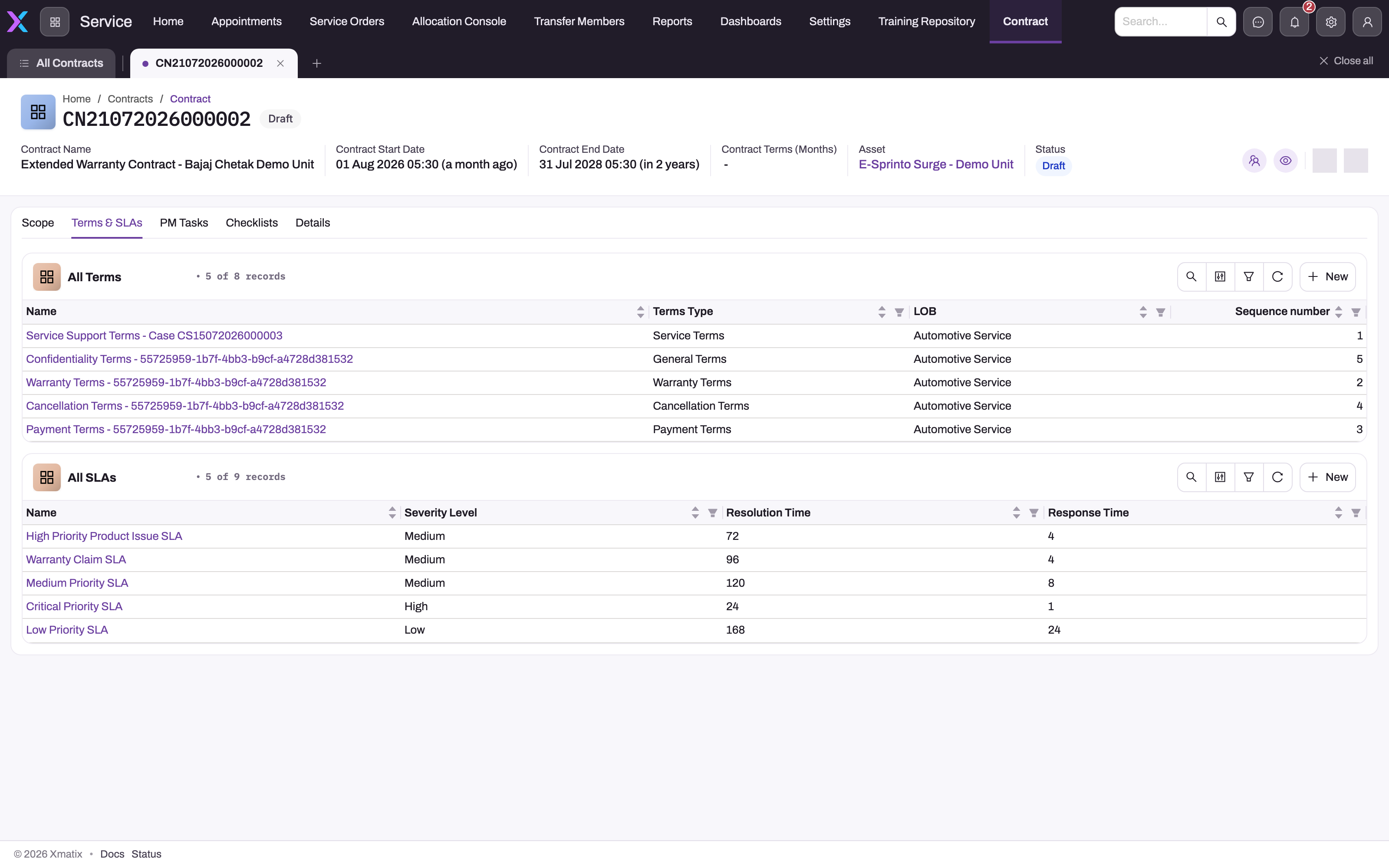1389x868 pixels.
Task: Sort by LOB column
Action: click(x=1143, y=312)
